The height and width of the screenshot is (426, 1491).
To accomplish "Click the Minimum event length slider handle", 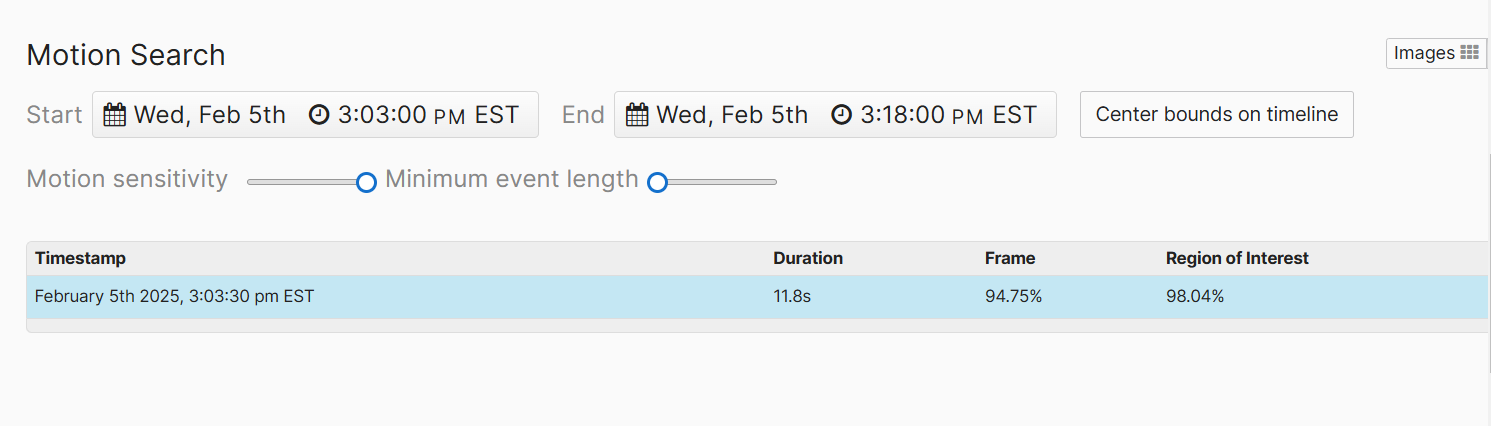I will (657, 182).
